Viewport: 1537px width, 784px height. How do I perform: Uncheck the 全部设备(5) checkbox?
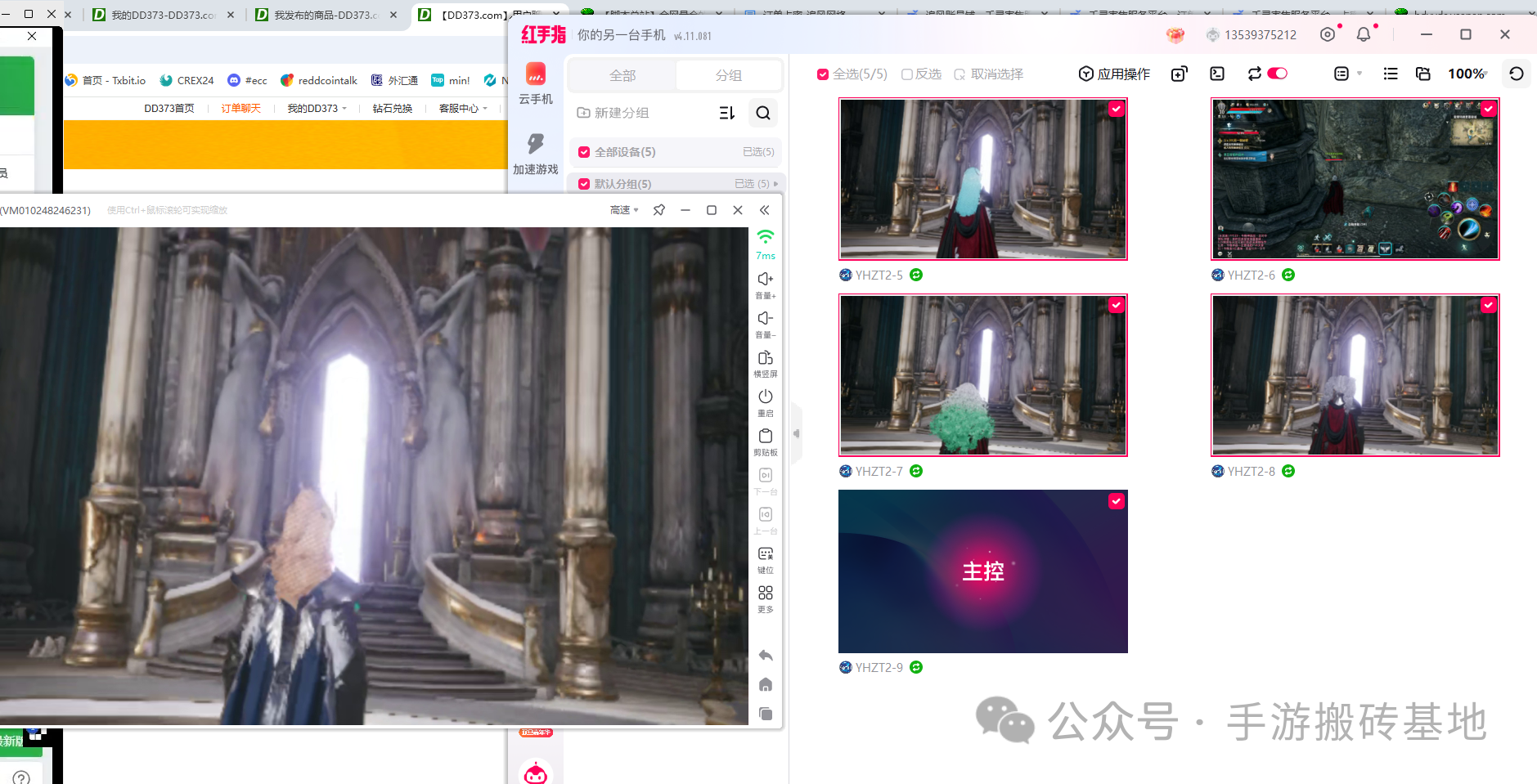point(584,152)
